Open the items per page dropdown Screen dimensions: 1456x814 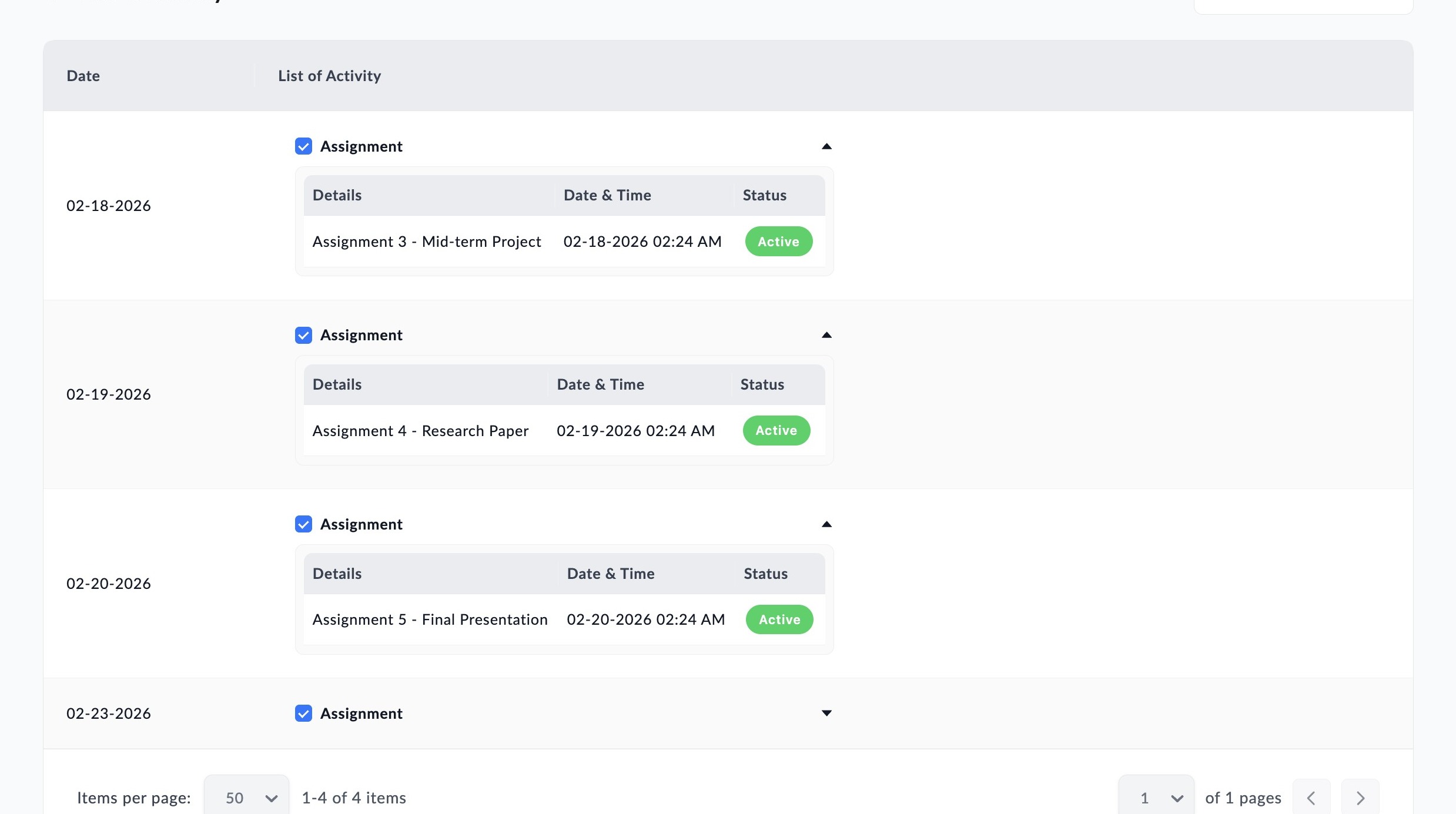(246, 798)
